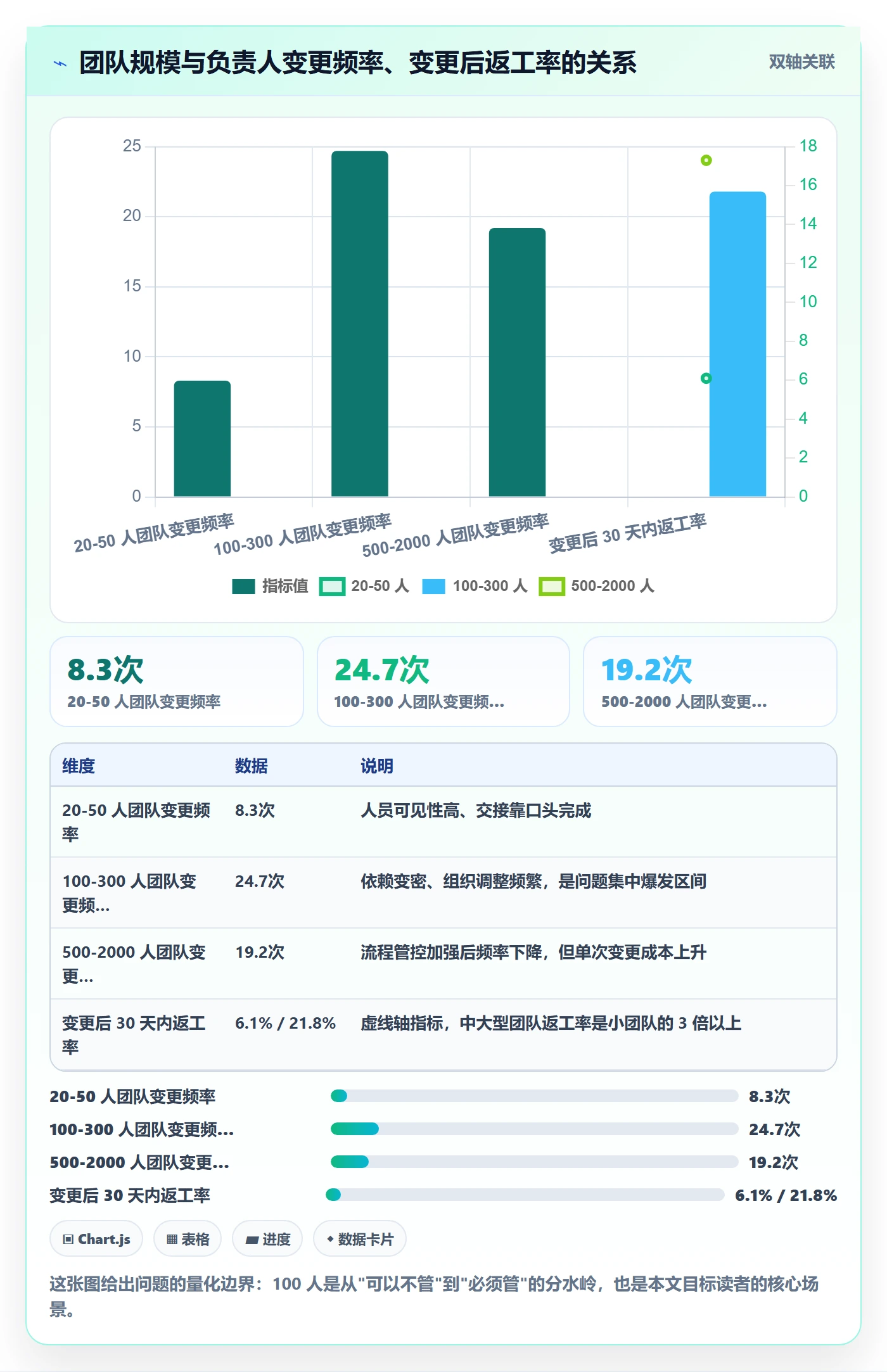Image resolution: width=887 pixels, height=1372 pixels.
Task: Open the 19.2次 data card
Action: (x=710, y=682)
